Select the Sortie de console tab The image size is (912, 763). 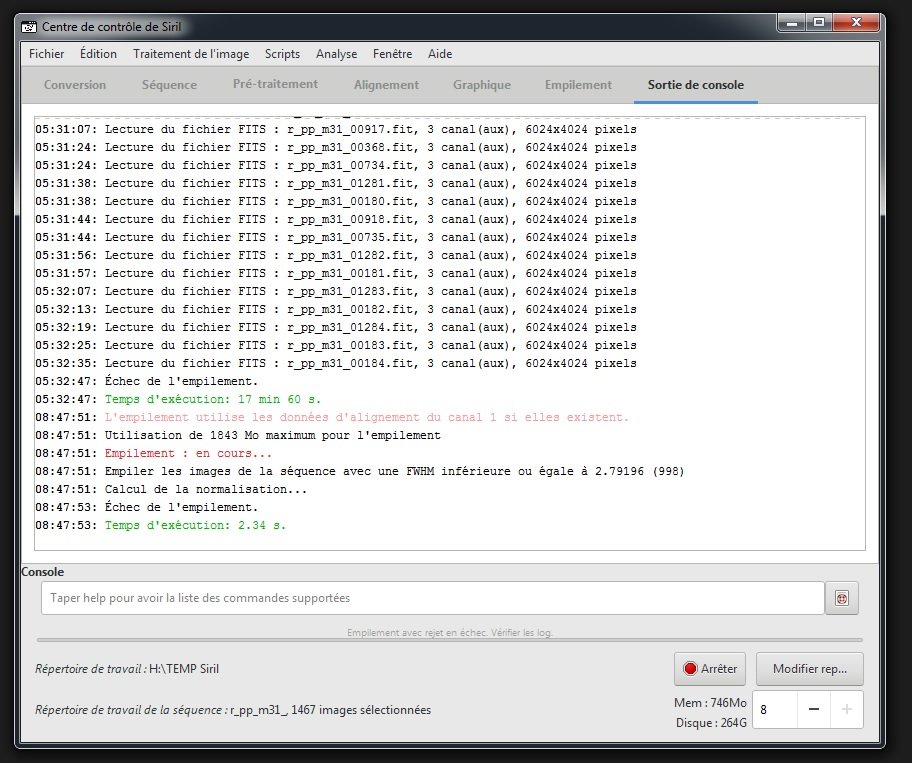[696, 85]
